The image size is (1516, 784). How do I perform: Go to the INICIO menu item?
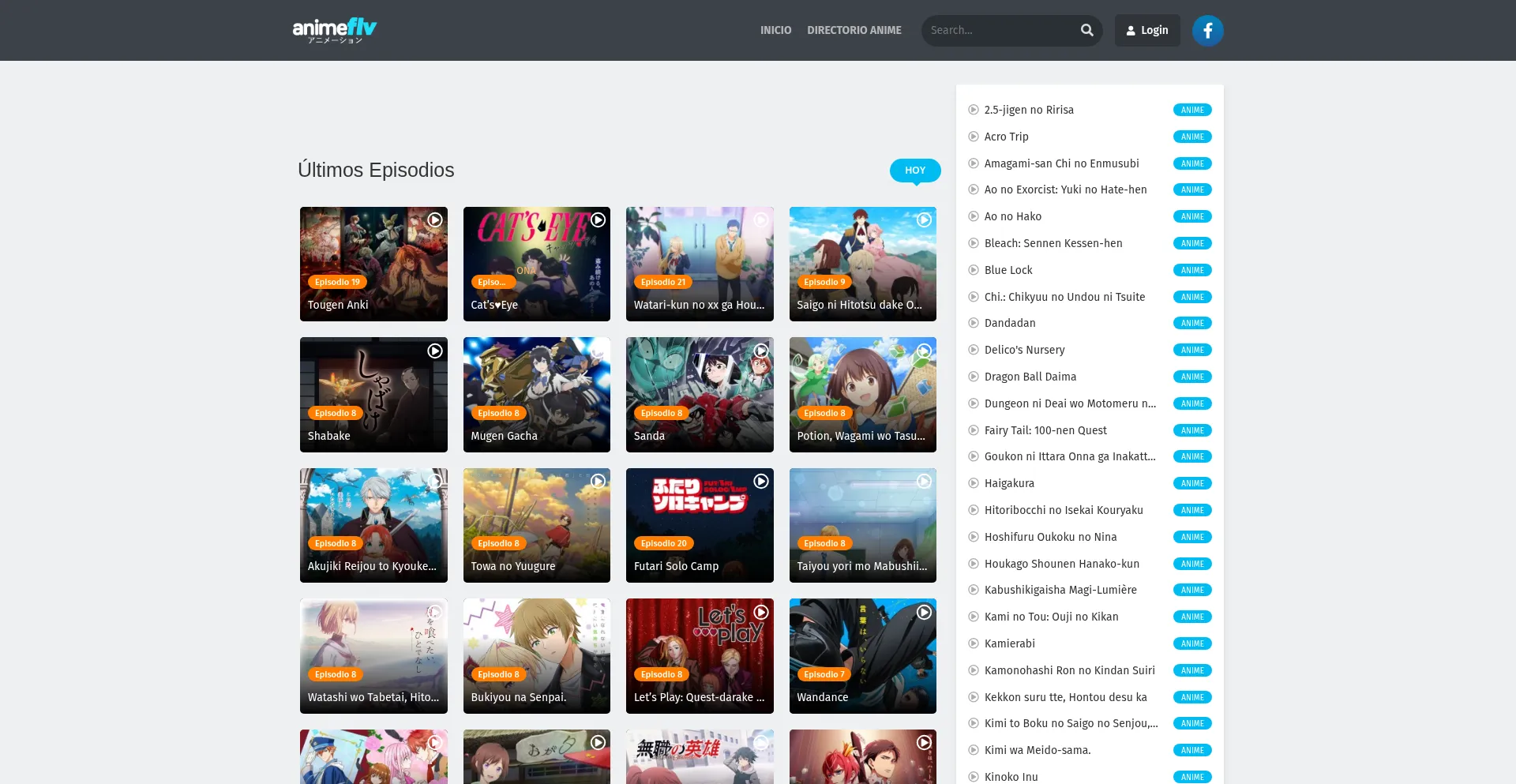(775, 30)
